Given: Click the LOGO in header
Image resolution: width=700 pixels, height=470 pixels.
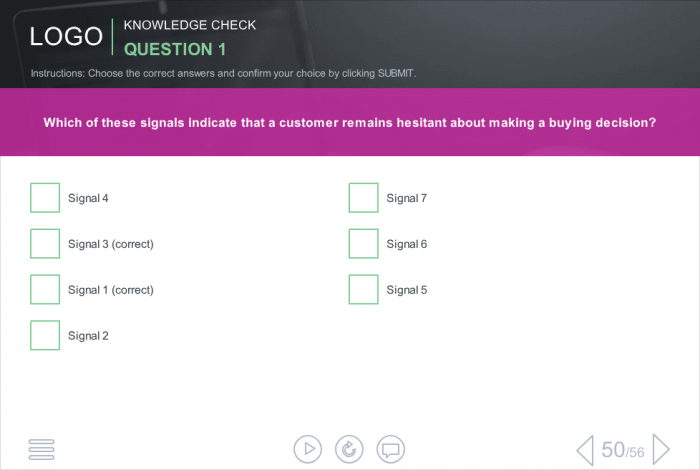Looking at the screenshot, I should tap(66, 37).
